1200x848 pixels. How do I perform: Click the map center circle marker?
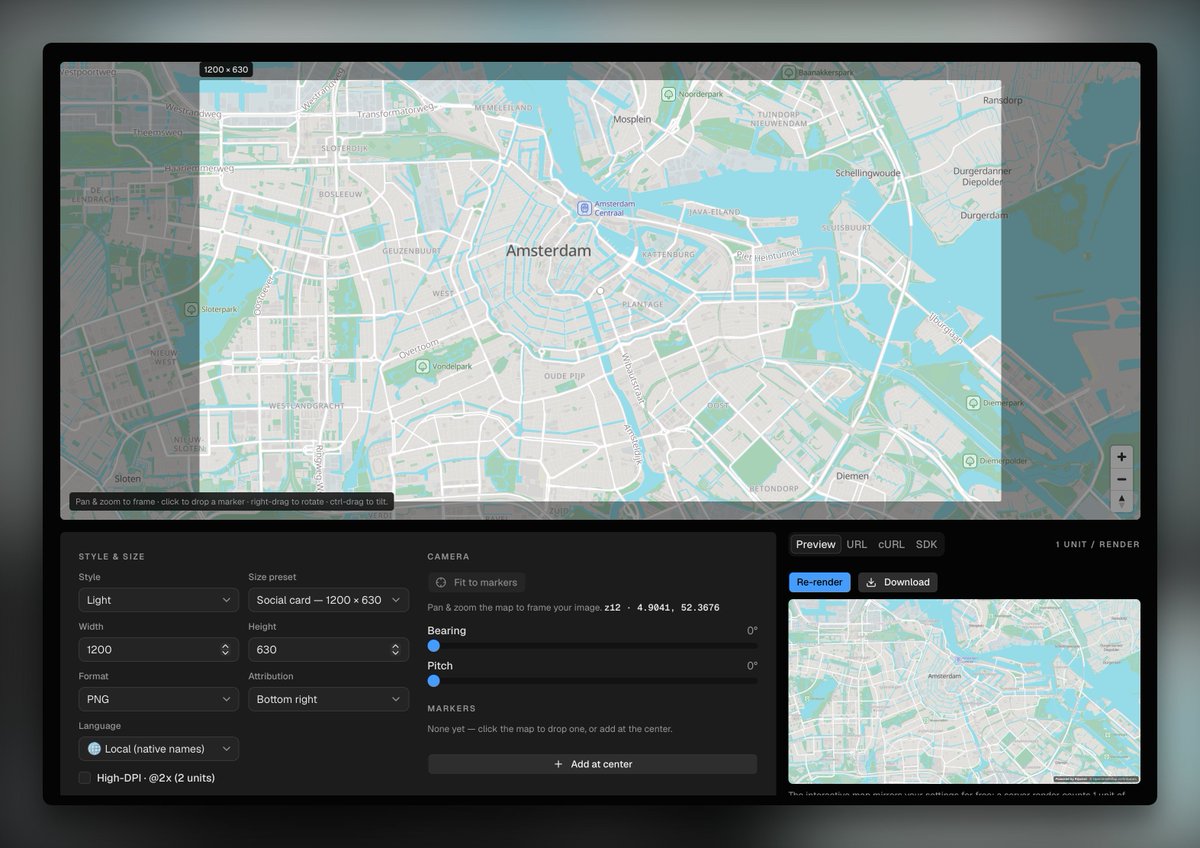tap(600, 291)
